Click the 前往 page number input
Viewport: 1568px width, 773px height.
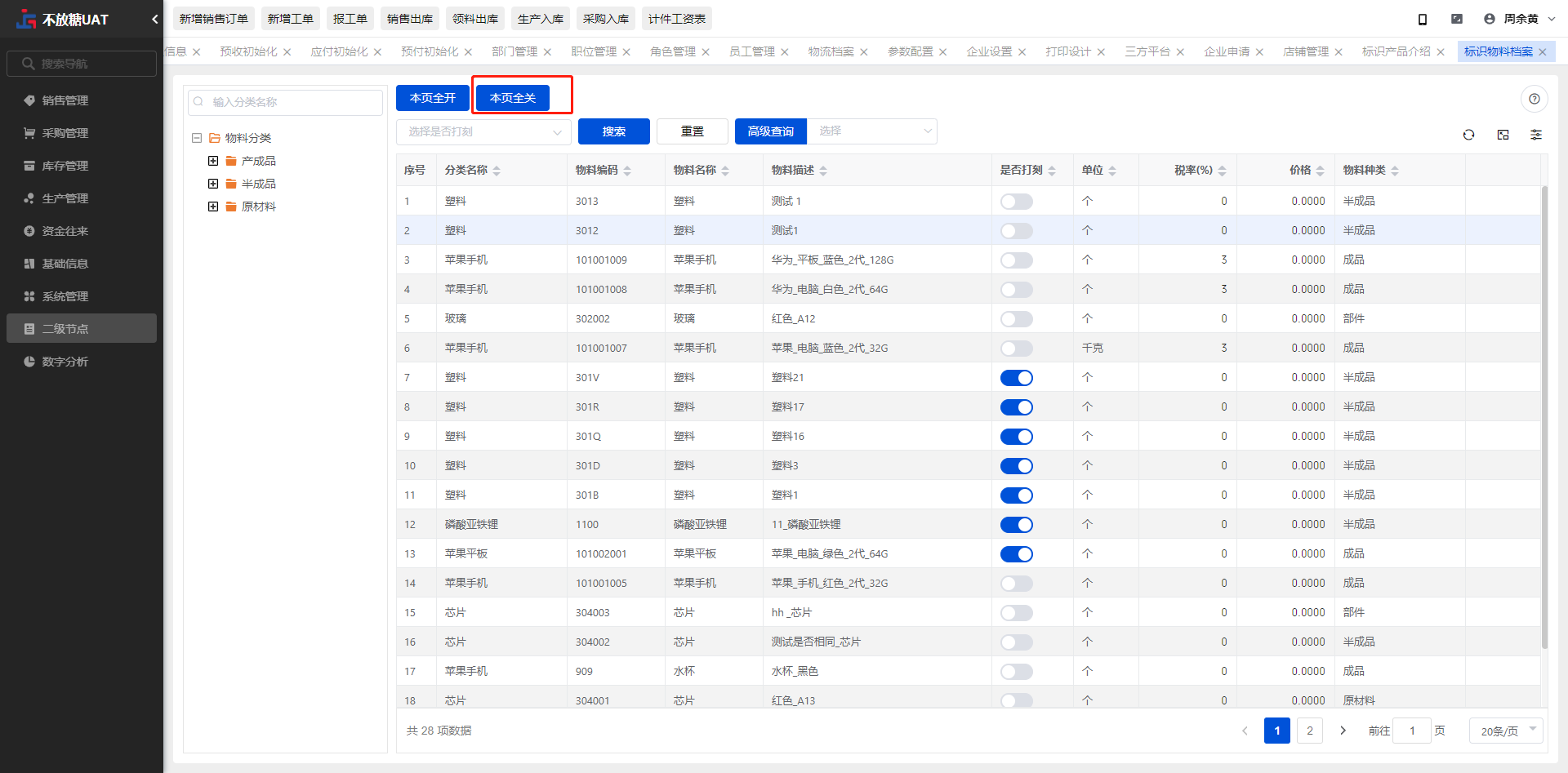[x=1412, y=731]
